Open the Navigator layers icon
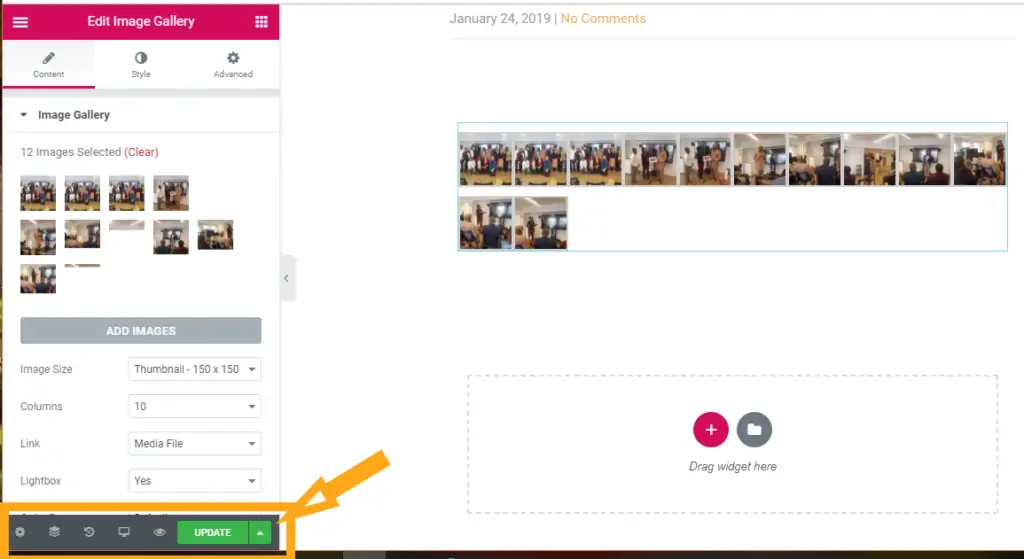1024x559 pixels. point(54,532)
